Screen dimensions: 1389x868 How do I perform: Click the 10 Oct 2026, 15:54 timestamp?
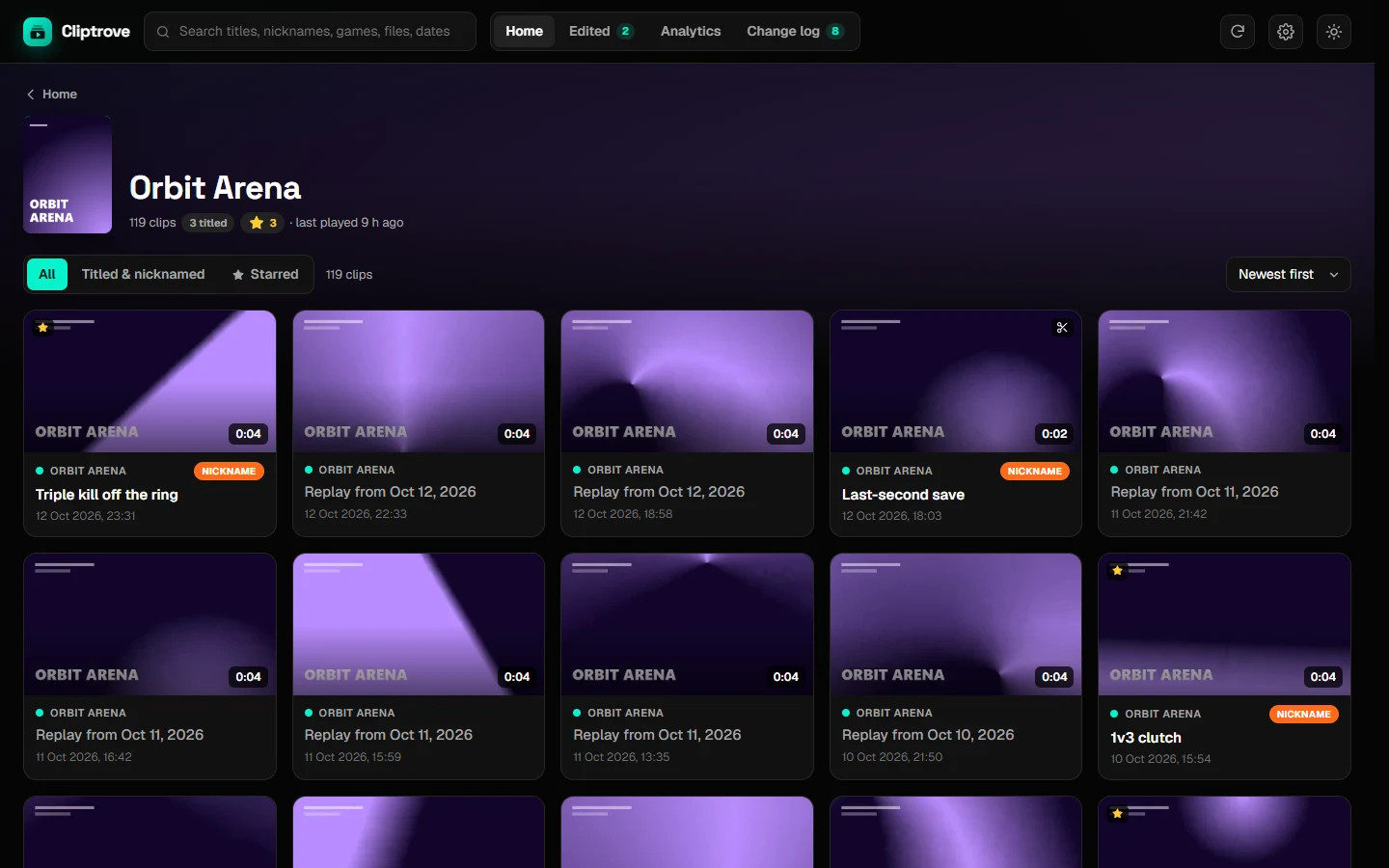pyautogui.click(x=1160, y=759)
